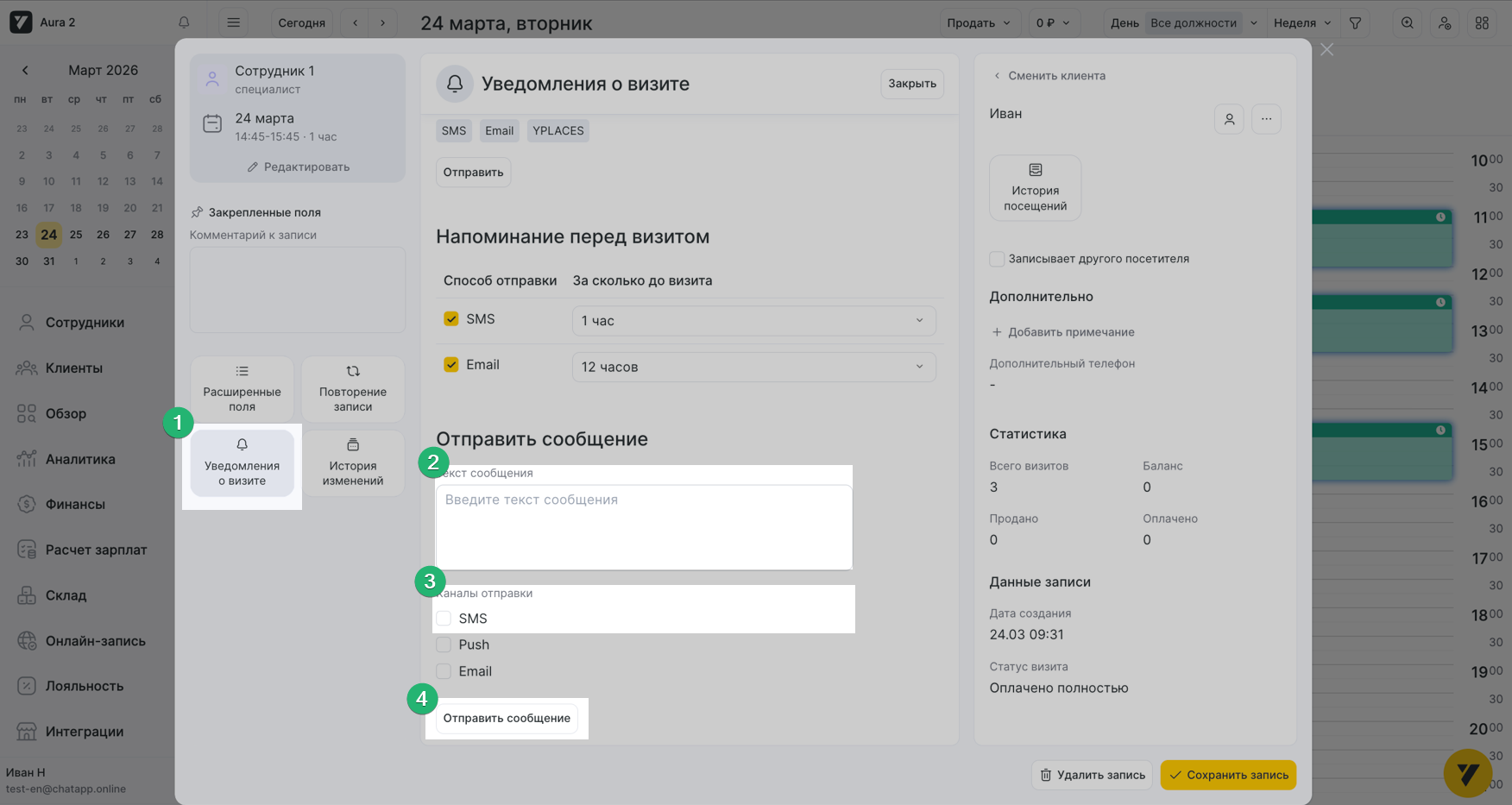Open the three-dots menu for client Иван
Image resolution: width=1512 pixels, height=805 pixels.
pos(1266,119)
